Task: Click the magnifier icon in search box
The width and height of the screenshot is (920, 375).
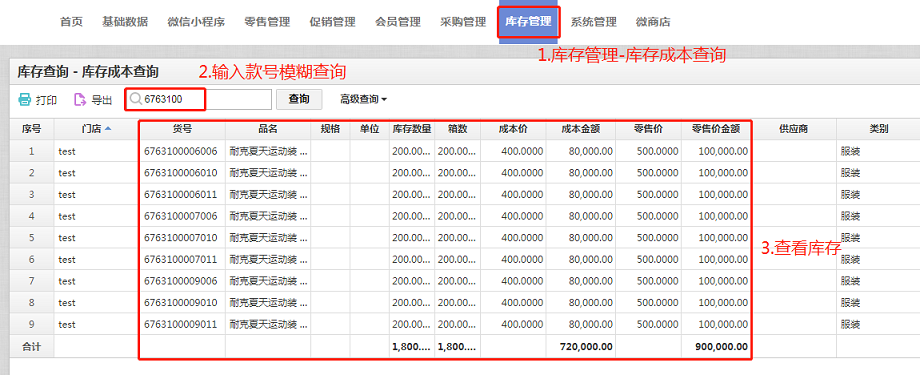Action: click(136, 100)
